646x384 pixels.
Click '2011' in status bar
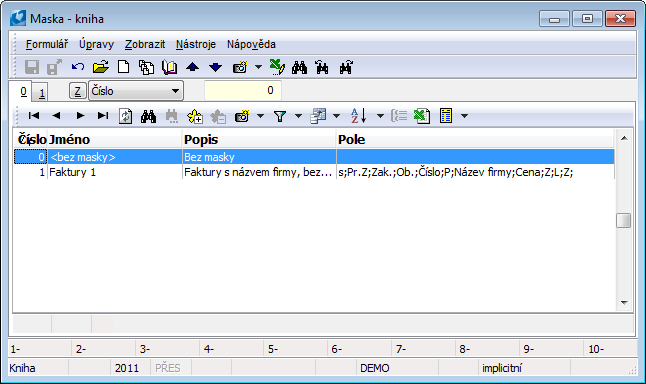[x=127, y=368]
